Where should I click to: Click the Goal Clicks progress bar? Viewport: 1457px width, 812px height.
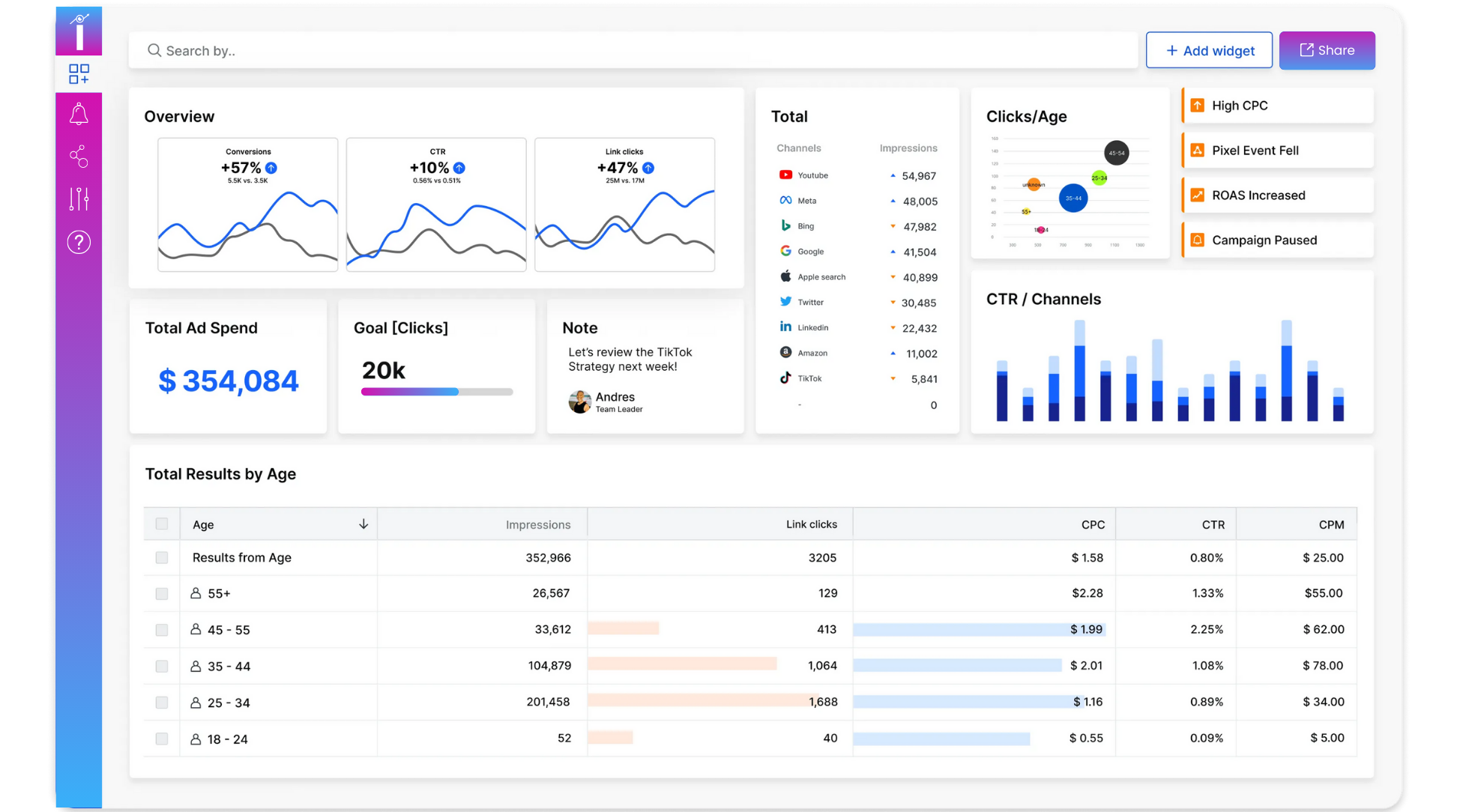(437, 392)
